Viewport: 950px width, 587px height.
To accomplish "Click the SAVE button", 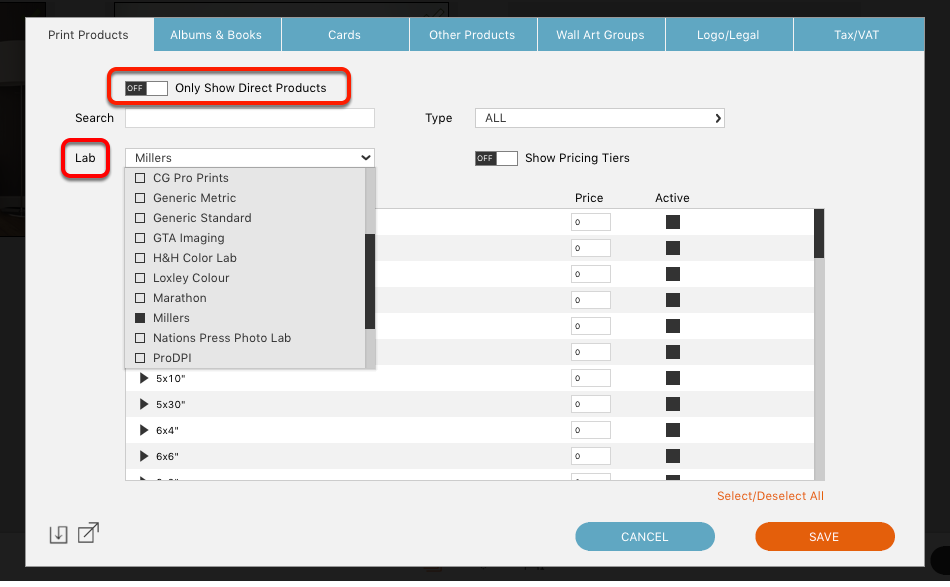I will 825,537.
